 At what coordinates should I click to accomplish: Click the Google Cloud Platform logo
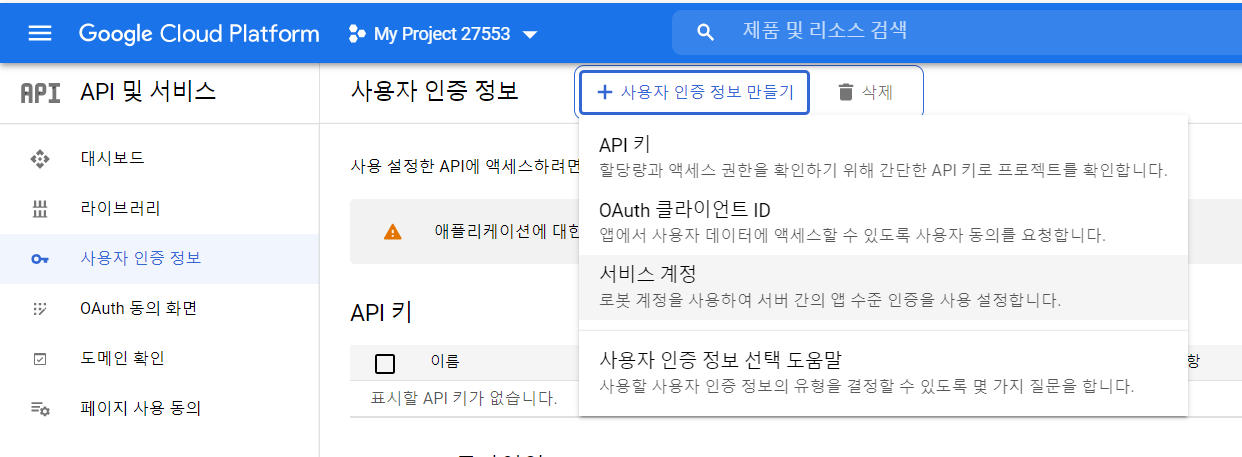(199, 33)
